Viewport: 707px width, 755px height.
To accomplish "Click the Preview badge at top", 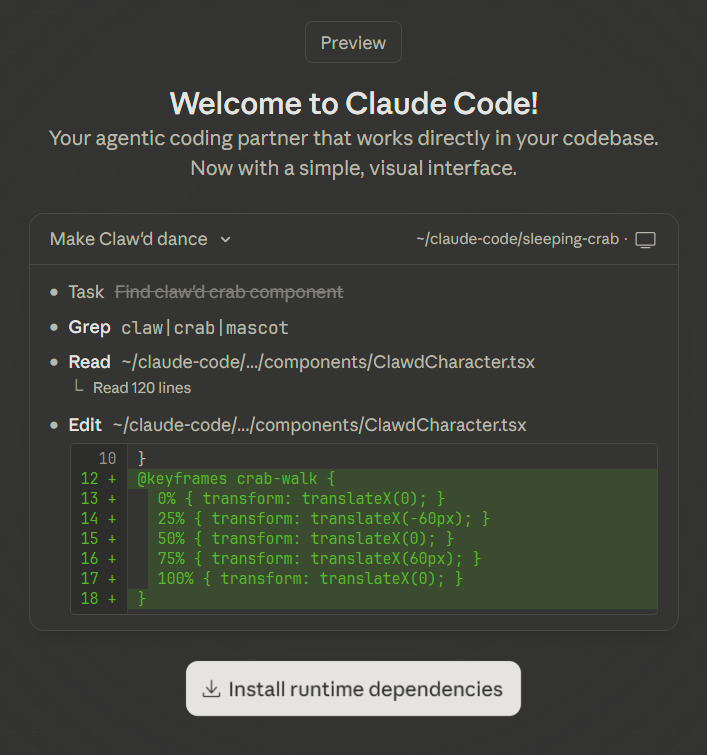I will coord(353,42).
